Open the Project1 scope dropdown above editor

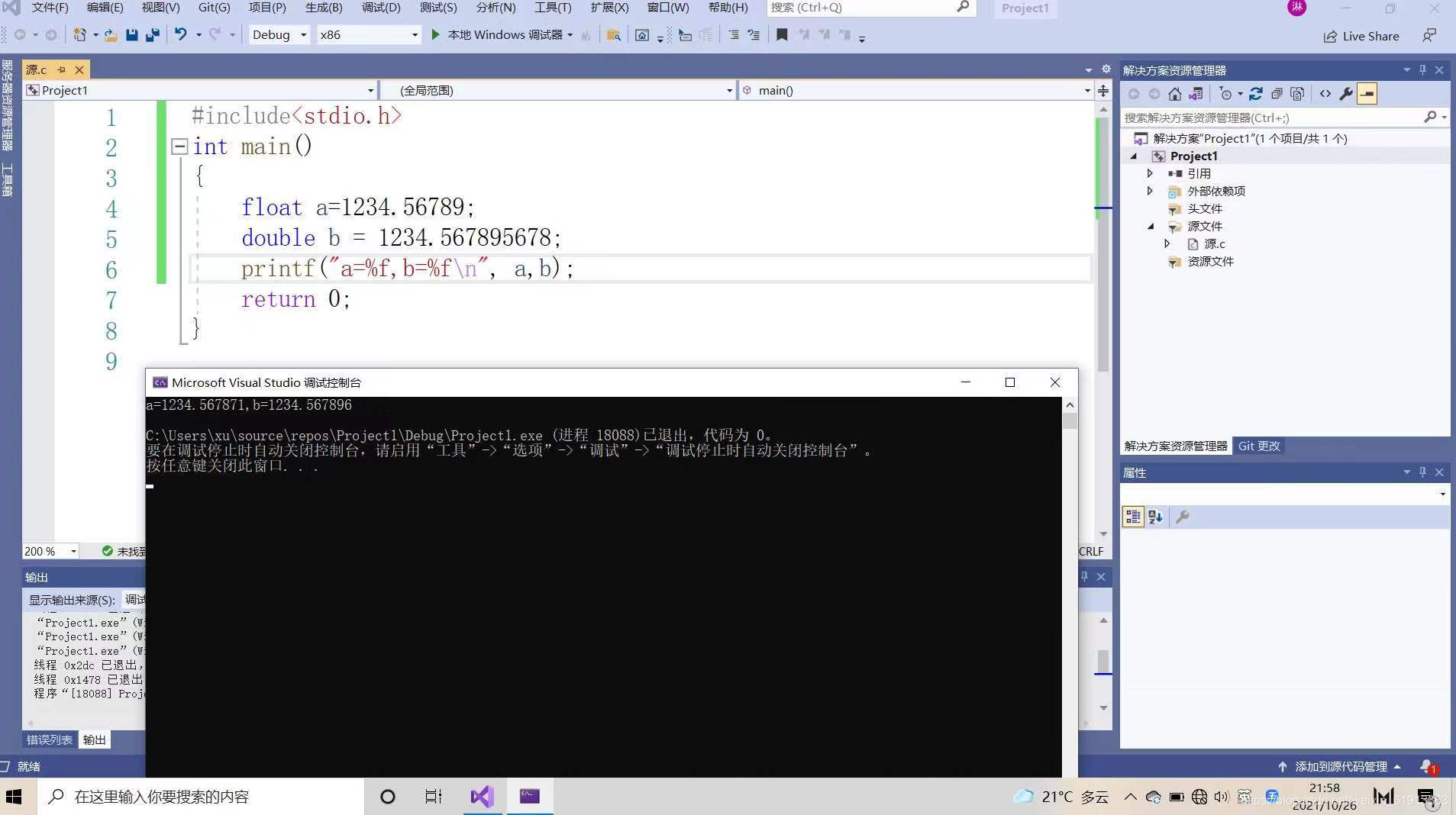coord(200,90)
